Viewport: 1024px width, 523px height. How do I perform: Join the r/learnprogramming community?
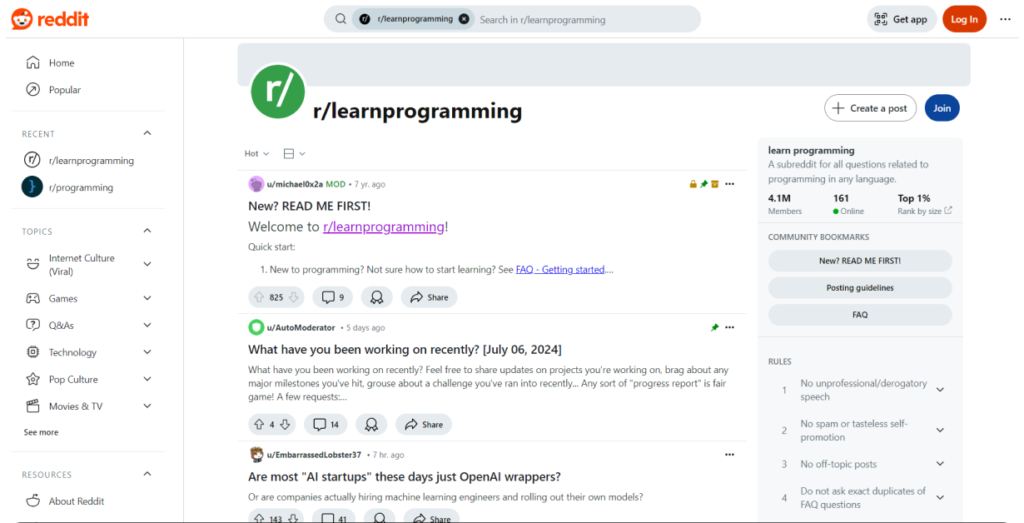(942, 108)
